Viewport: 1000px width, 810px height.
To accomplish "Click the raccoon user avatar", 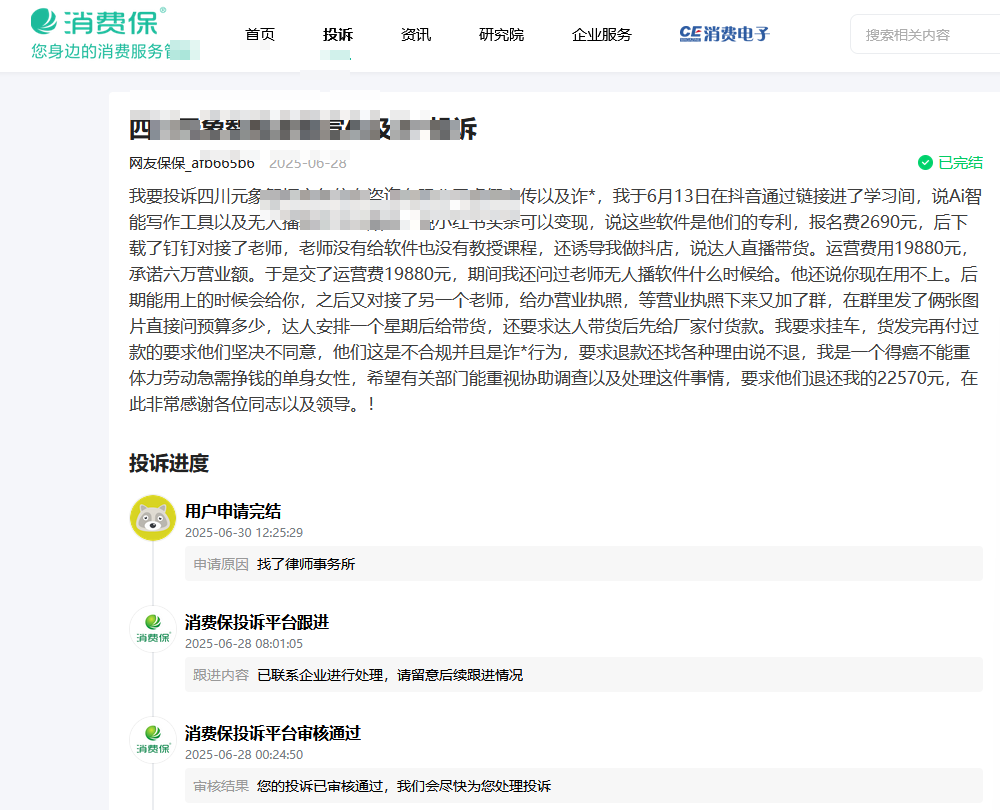I will point(153,518).
